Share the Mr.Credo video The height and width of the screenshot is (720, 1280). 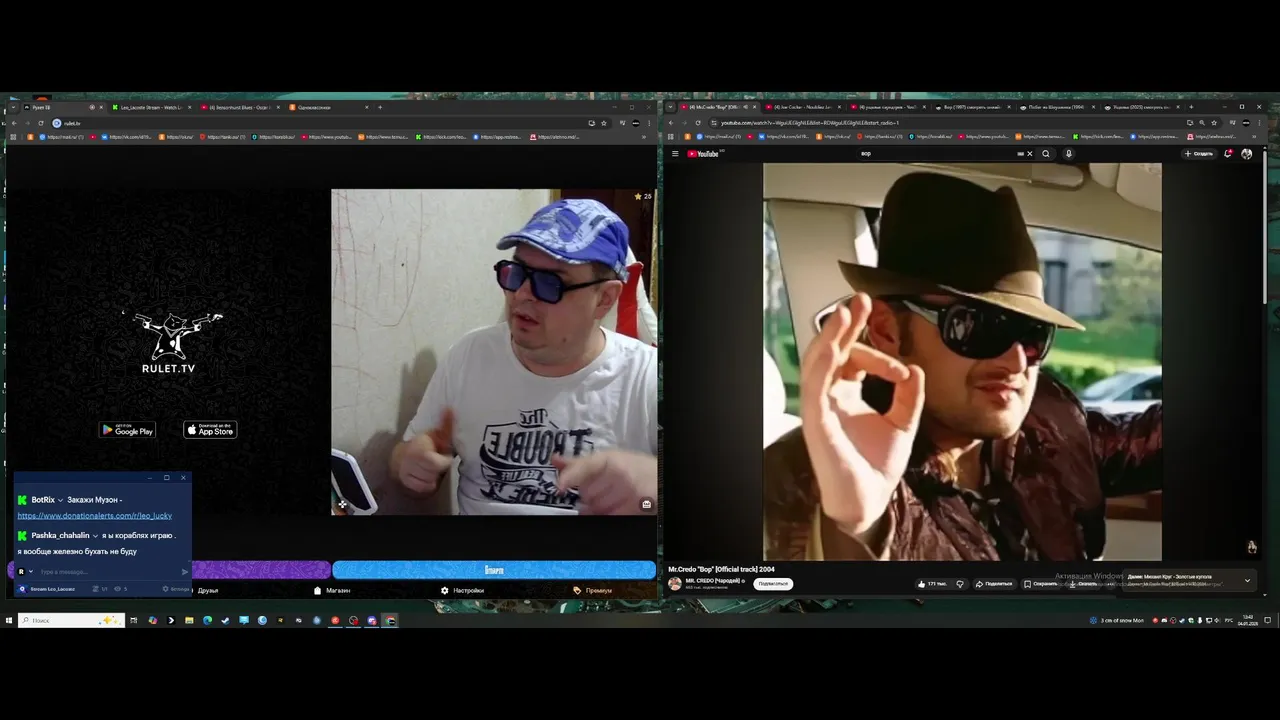coord(994,584)
